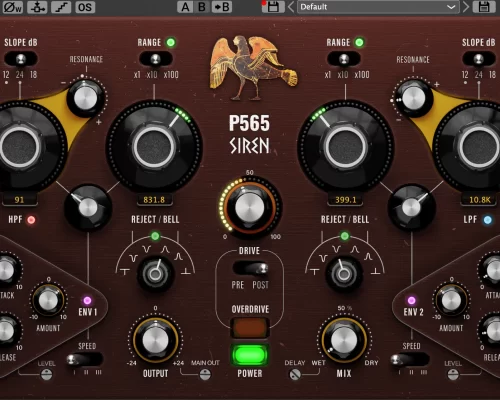Toggle the OS oversampling button
500x400 pixels.
[x=85, y=7]
